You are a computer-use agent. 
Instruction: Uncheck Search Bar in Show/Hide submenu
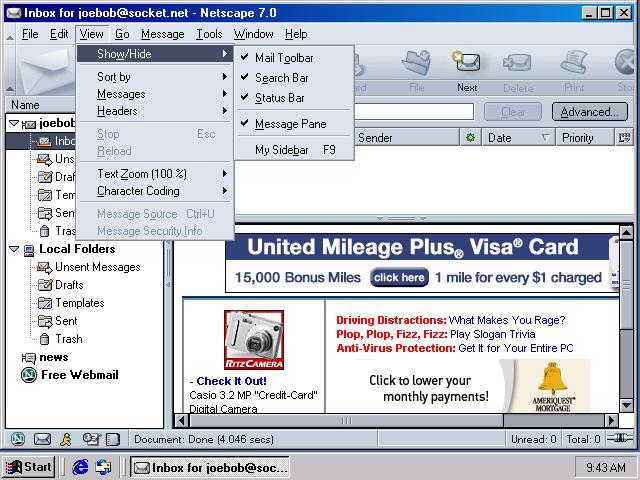coord(294,78)
